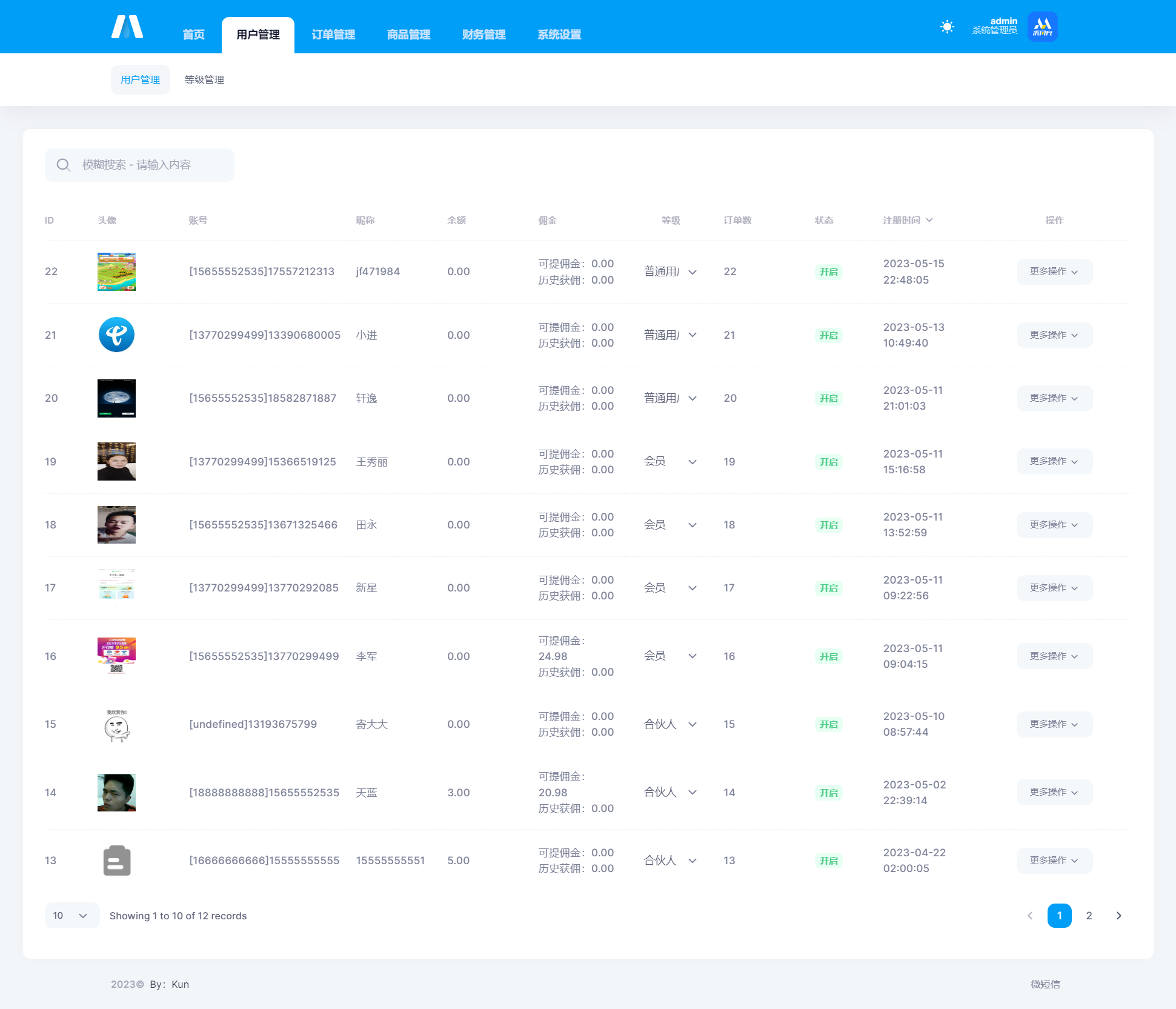The image size is (1176, 1009).
Task: Toggle 开启 status for user 13
Action: [828, 861]
